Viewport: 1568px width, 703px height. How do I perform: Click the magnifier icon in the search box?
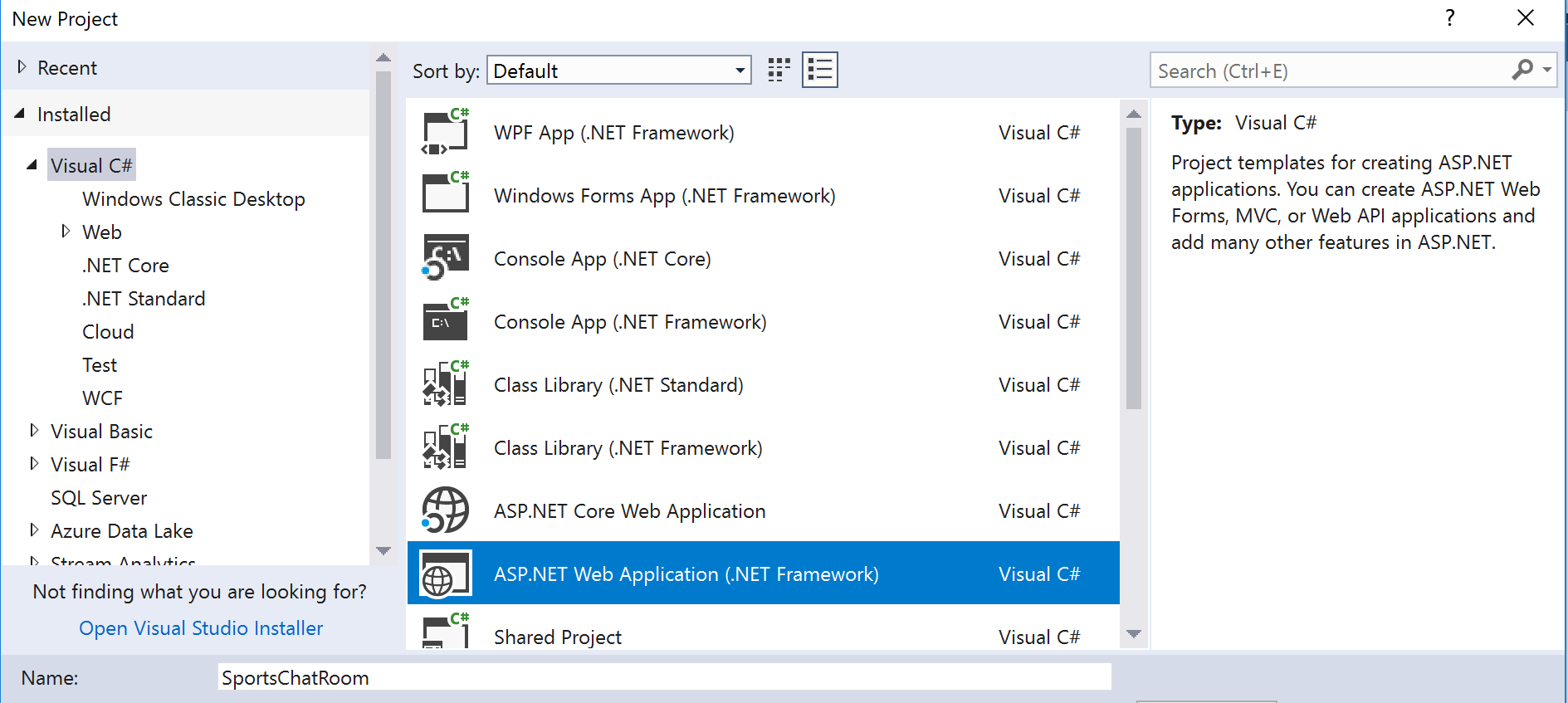tap(1522, 71)
